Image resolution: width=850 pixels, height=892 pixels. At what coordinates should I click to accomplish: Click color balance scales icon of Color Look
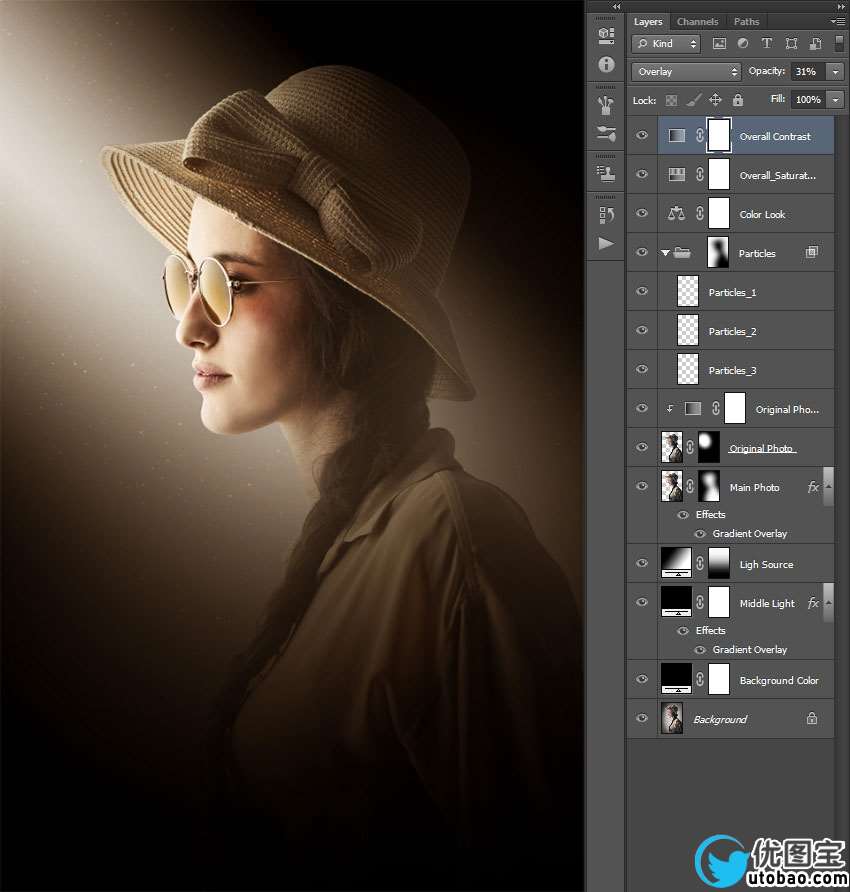[x=676, y=213]
